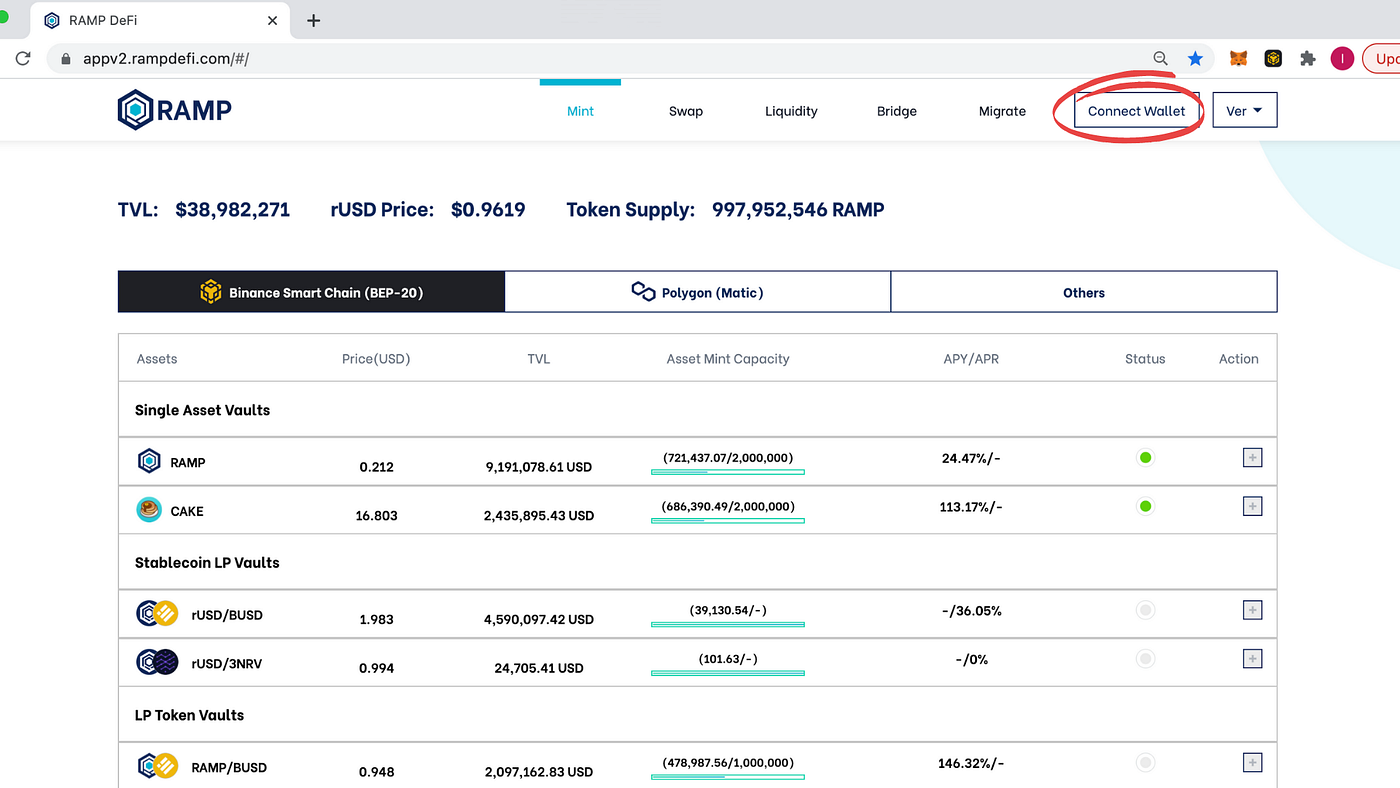Click the RAMP/BUSD APY value "146.32%/-"
This screenshot has width=1400, height=788.
[972, 763]
